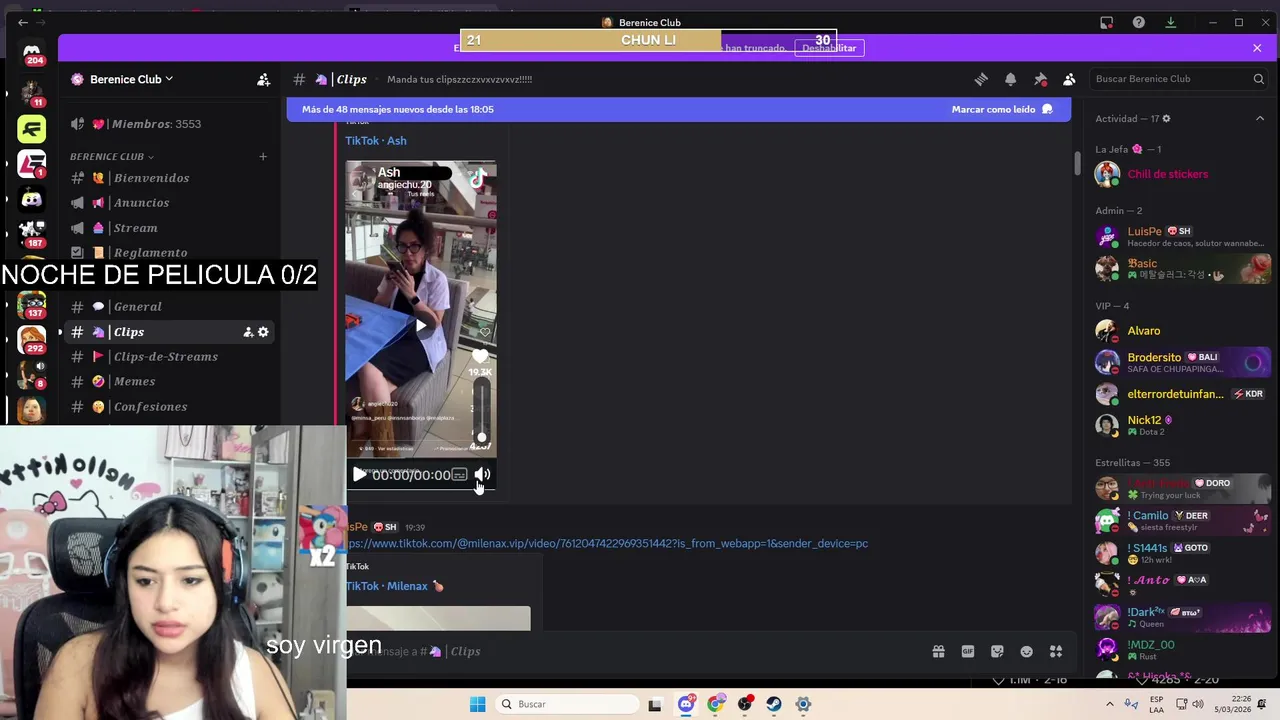The image size is (1280, 720).
Task: Click create invite icon on Clips channel
Action: coord(248,332)
